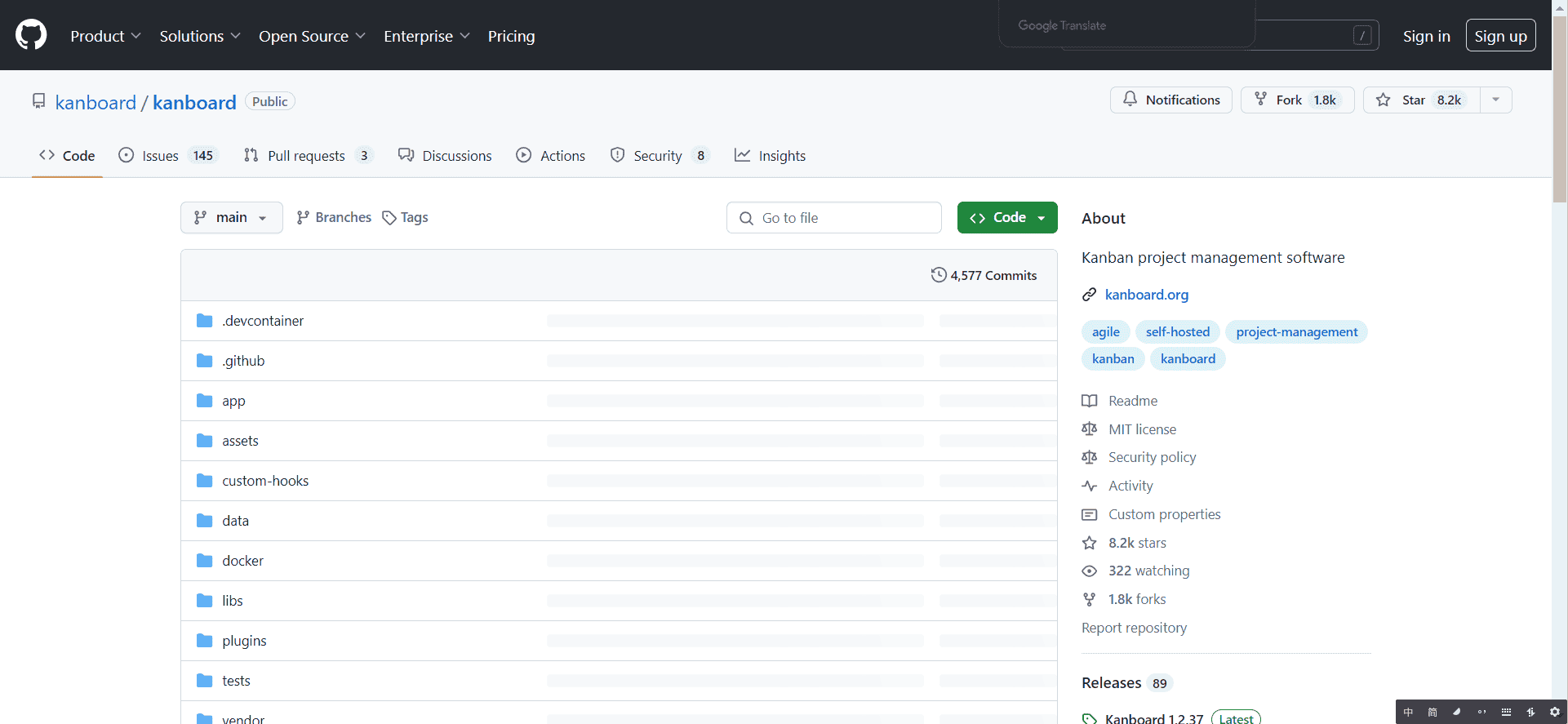Switch to the Pull requests tab
This screenshot has width=1568, height=724.
[x=308, y=155]
